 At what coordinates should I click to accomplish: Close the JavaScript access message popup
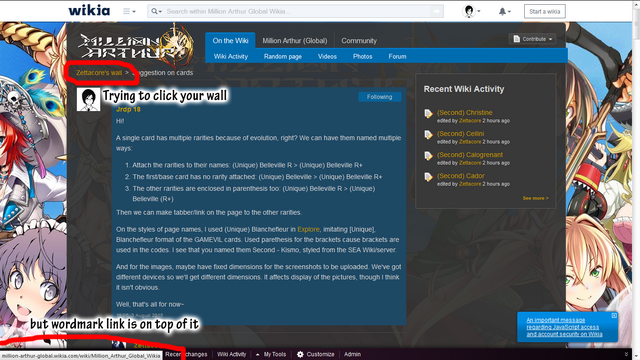point(614,316)
